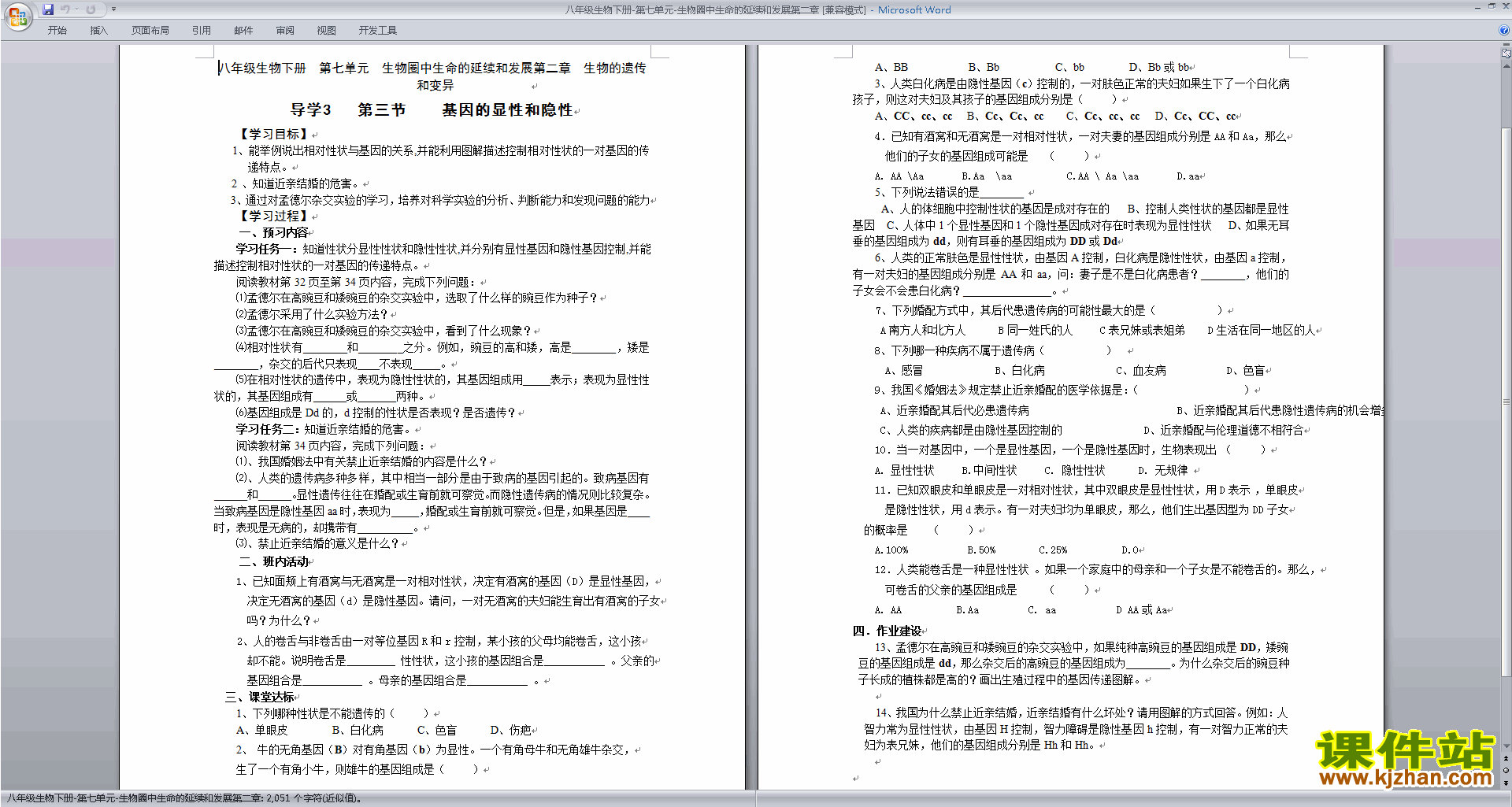The image size is (1512, 807).
Task: Click the 四．作业建议 heading
Action: click(888, 631)
